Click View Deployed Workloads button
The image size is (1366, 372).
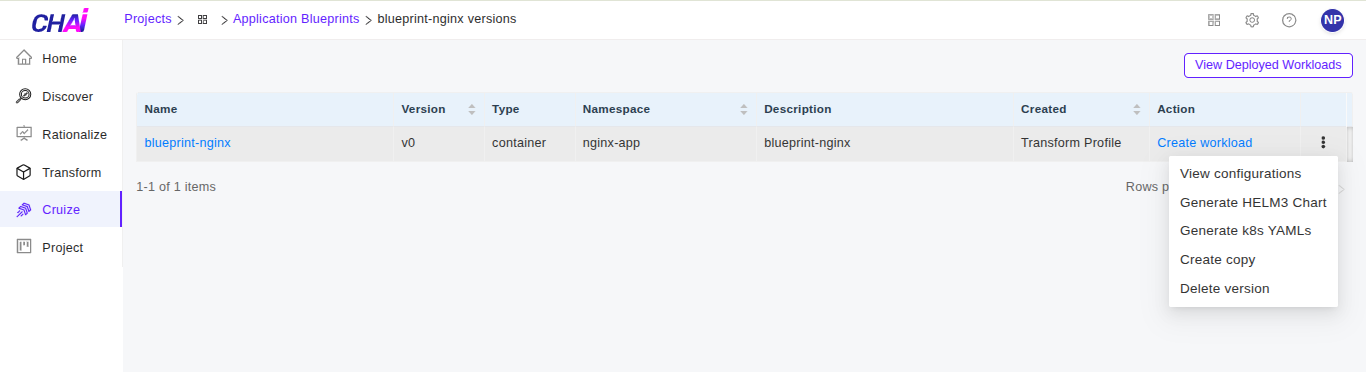point(1268,65)
